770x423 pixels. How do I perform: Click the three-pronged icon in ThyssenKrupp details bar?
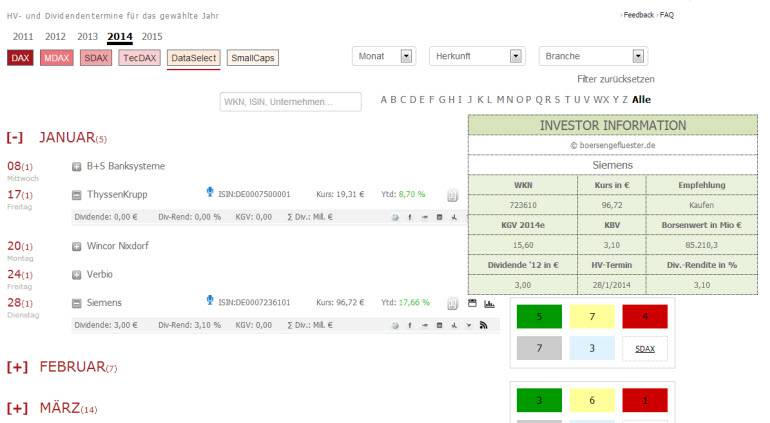(454, 217)
